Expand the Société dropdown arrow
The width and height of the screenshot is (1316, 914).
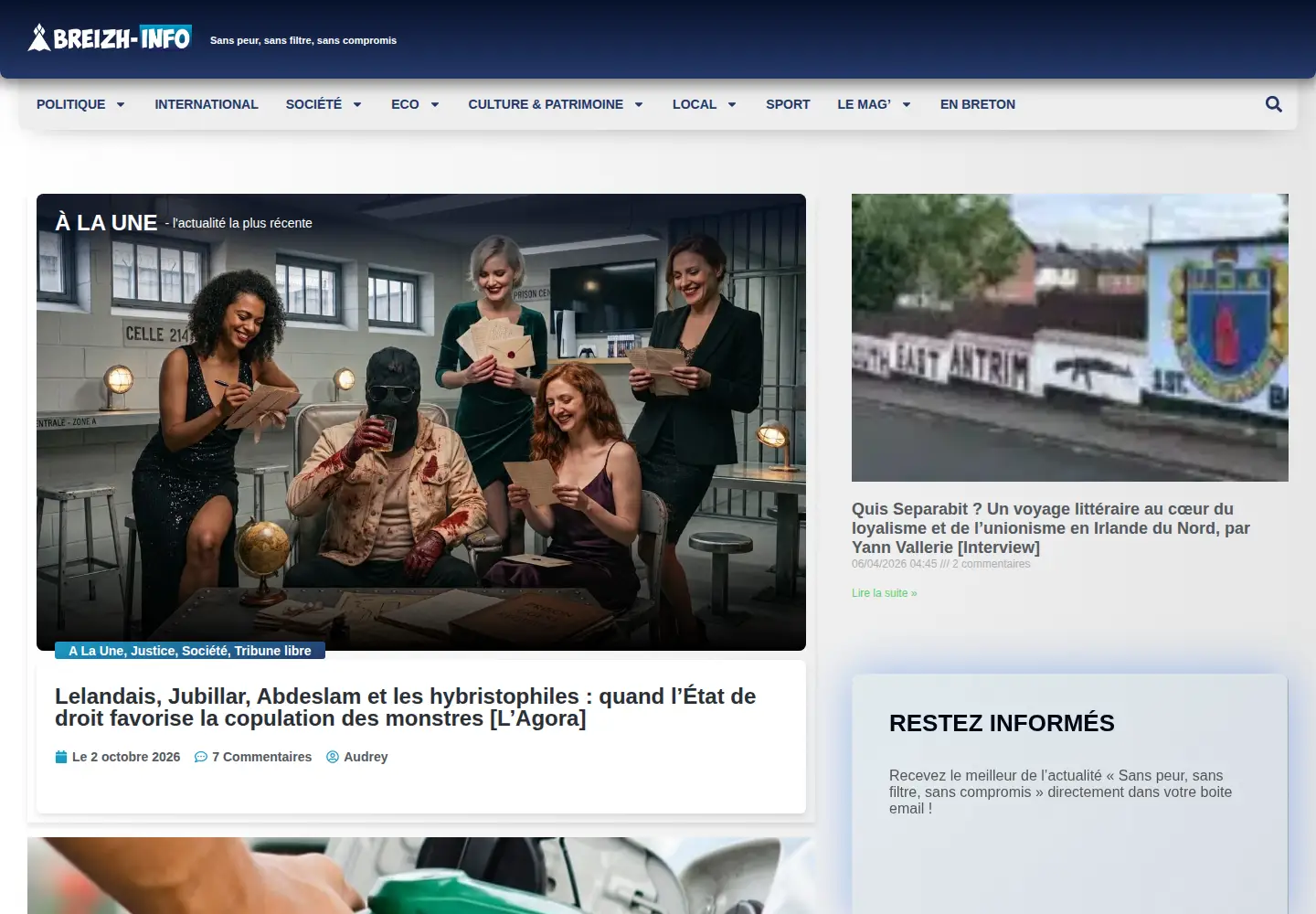pos(357,104)
